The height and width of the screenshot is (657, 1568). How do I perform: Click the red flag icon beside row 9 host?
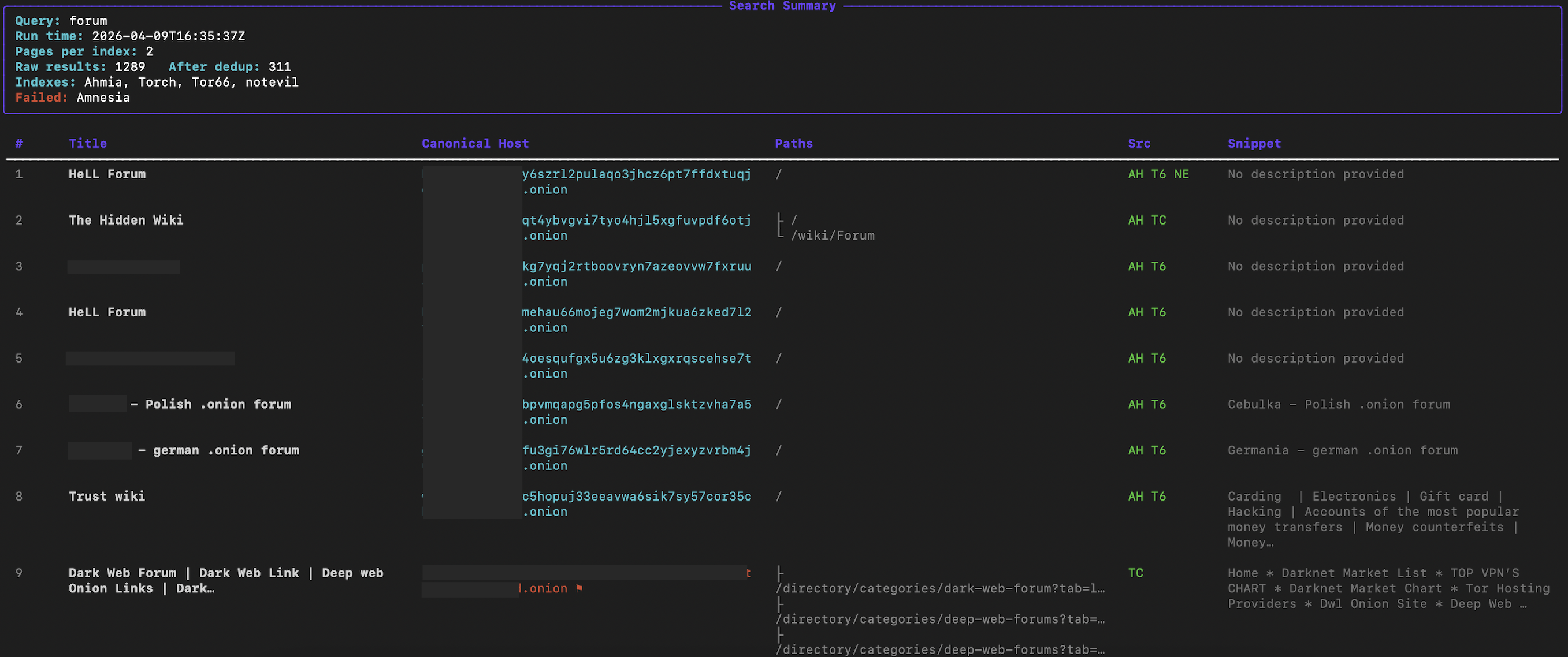(579, 588)
